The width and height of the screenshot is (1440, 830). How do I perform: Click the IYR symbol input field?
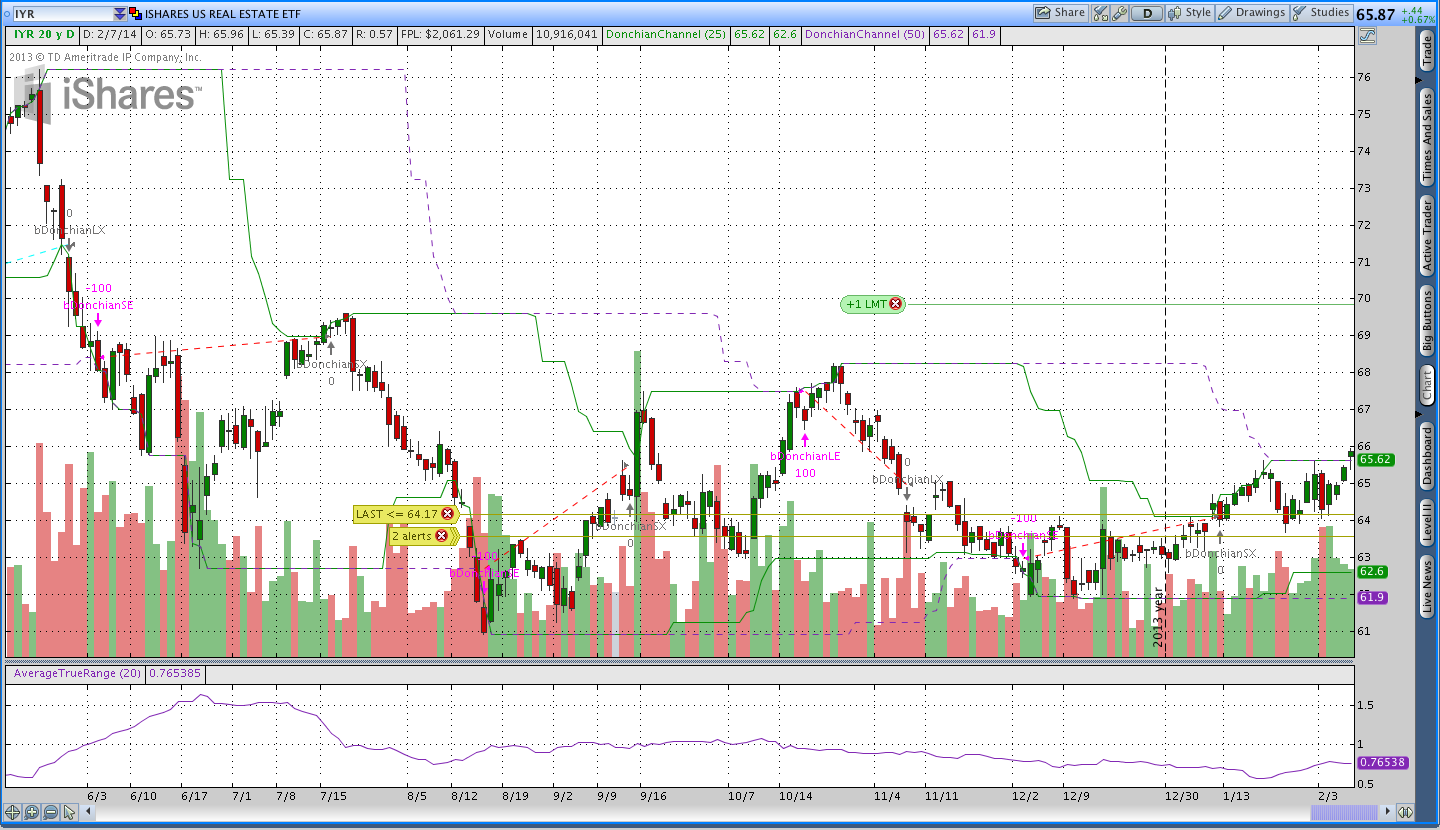[x=62, y=14]
